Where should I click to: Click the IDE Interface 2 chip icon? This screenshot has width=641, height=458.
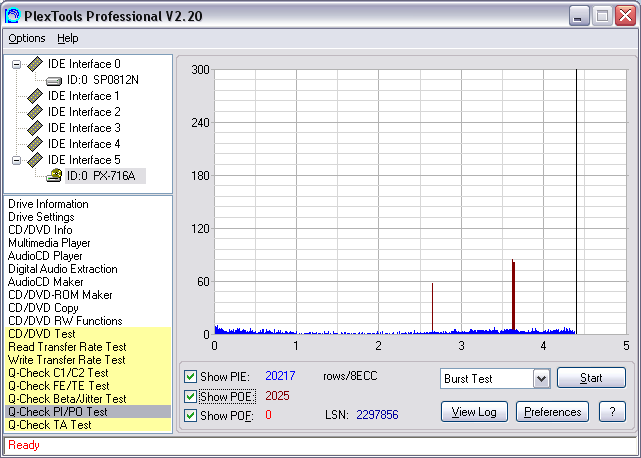click(35, 112)
